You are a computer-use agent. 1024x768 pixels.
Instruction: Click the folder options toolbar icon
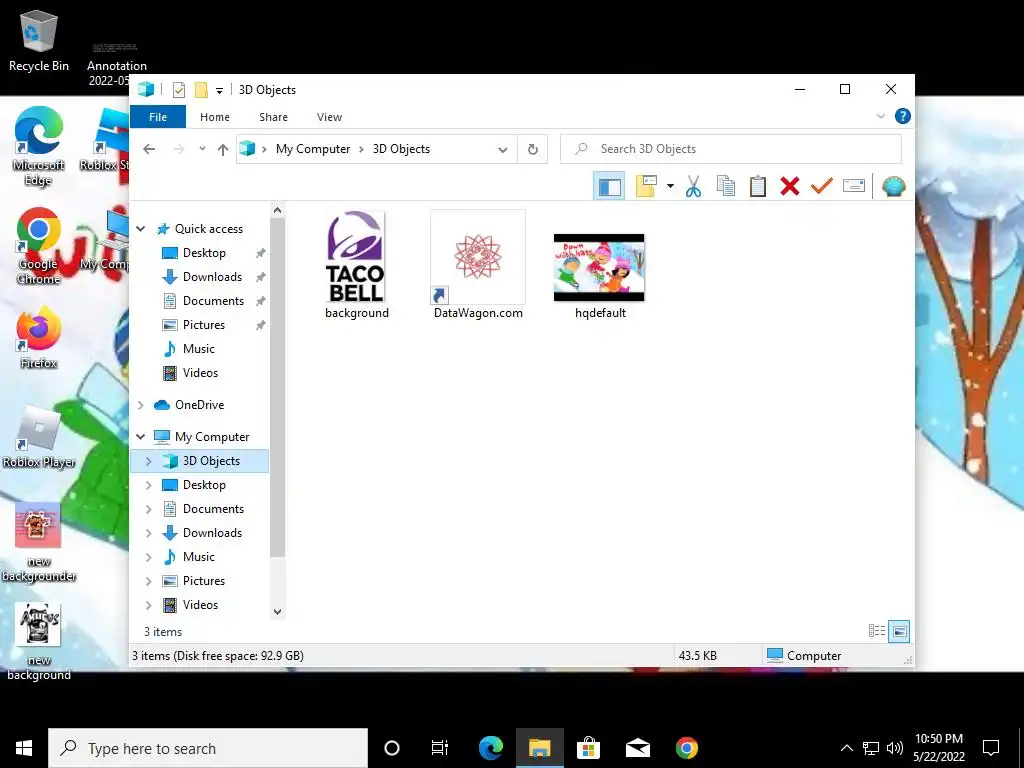(646, 186)
